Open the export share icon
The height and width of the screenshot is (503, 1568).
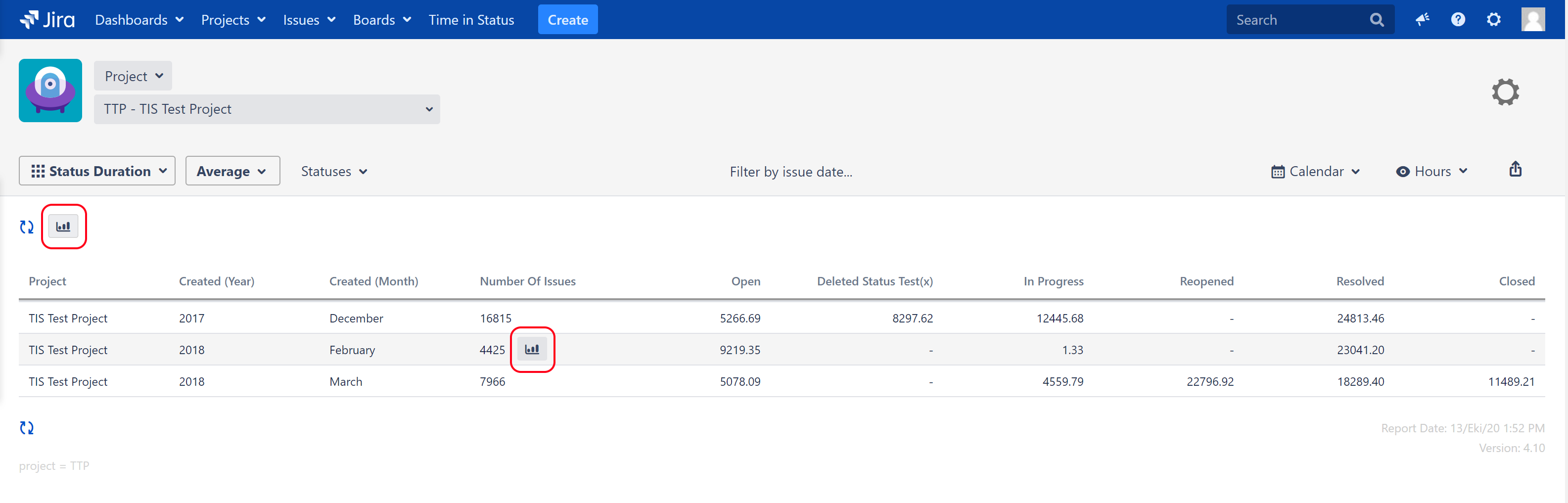click(x=1515, y=170)
